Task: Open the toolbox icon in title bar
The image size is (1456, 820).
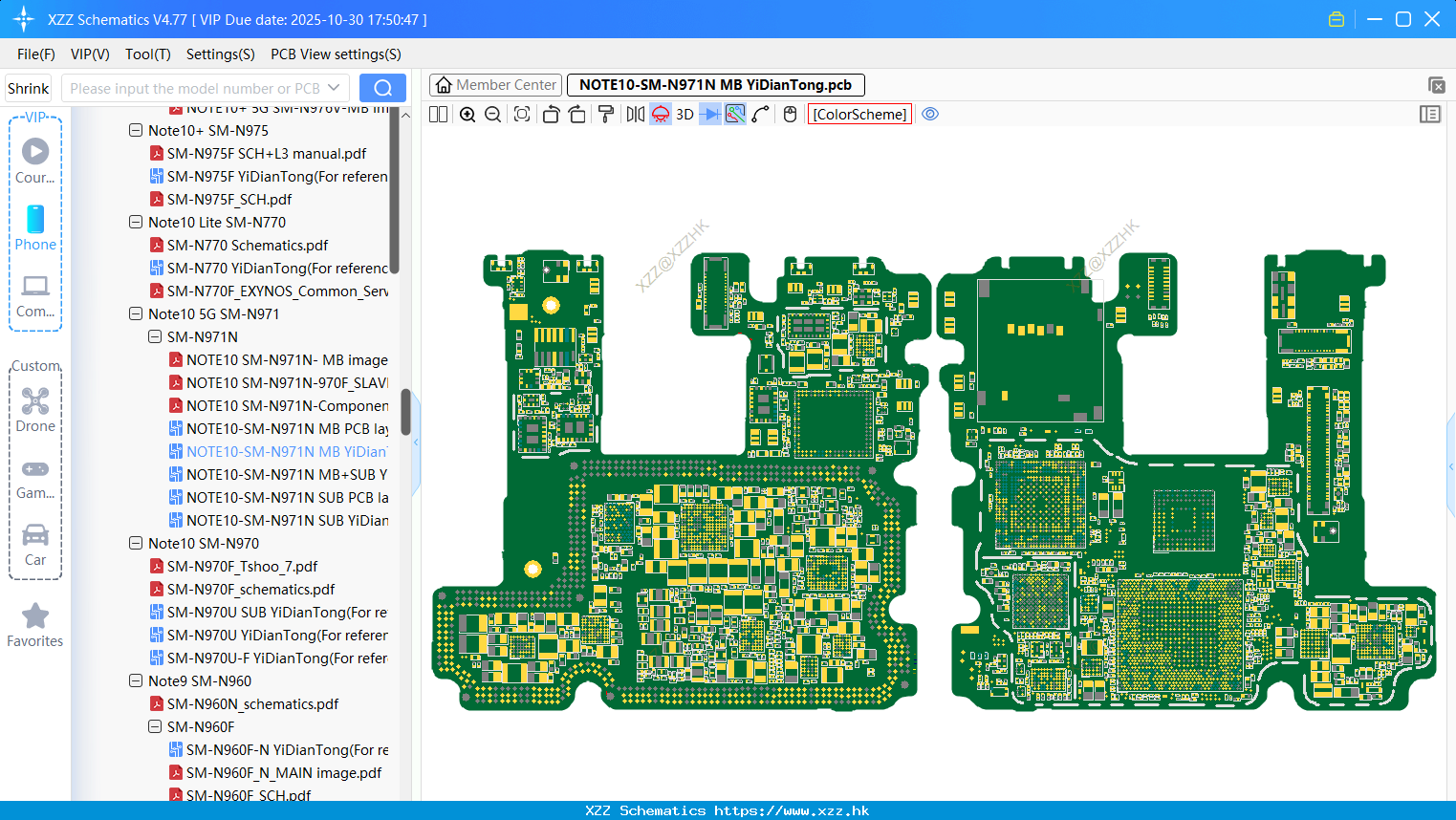Action: click(x=1336, y=19)
